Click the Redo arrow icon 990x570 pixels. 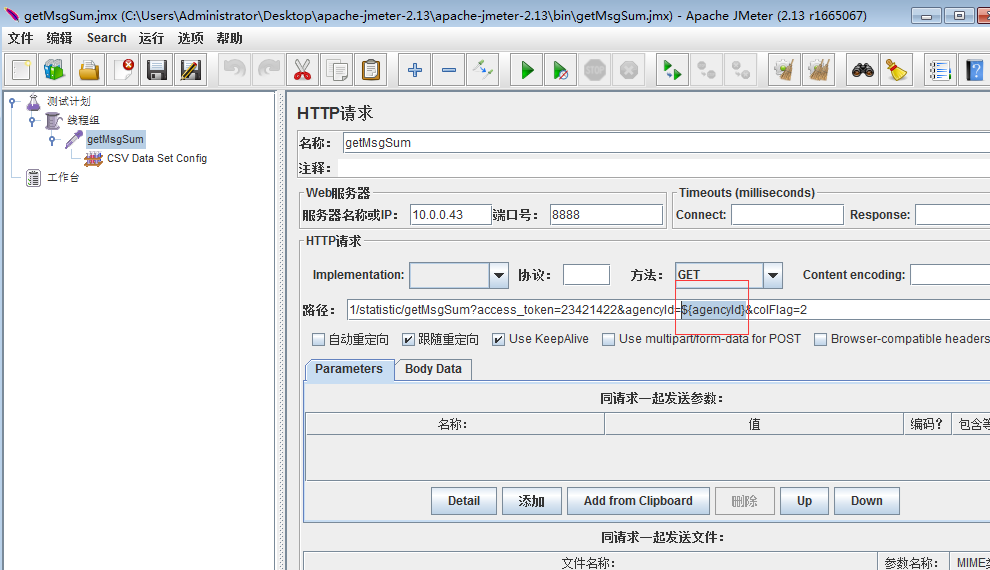click(269, 69)
